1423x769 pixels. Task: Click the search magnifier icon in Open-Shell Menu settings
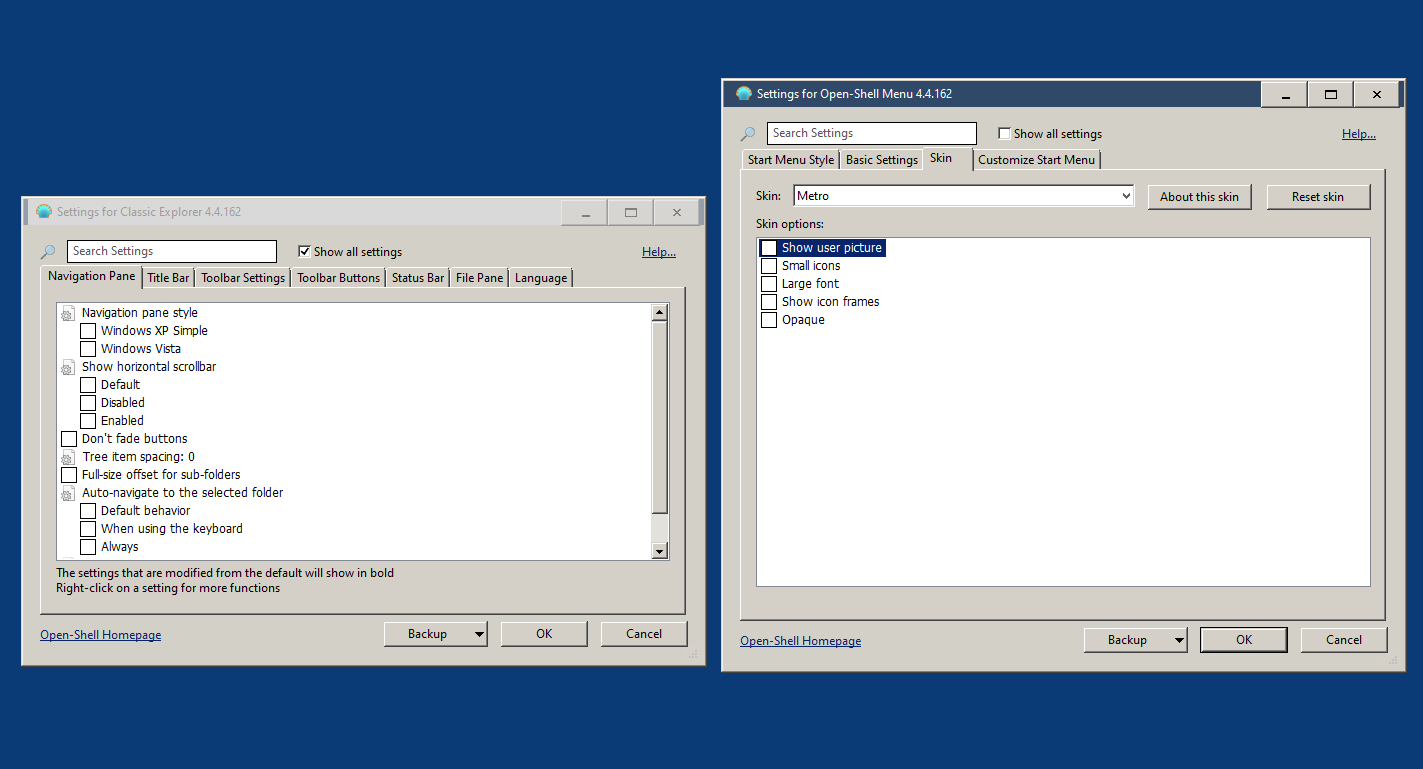click(x=748, y=133)
